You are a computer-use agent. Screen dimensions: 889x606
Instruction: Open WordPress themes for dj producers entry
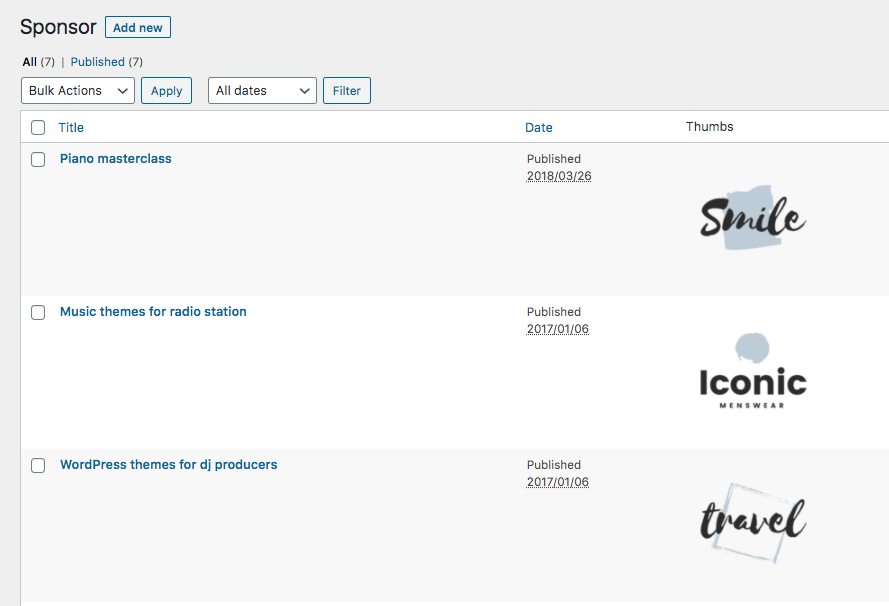point(168,465)
